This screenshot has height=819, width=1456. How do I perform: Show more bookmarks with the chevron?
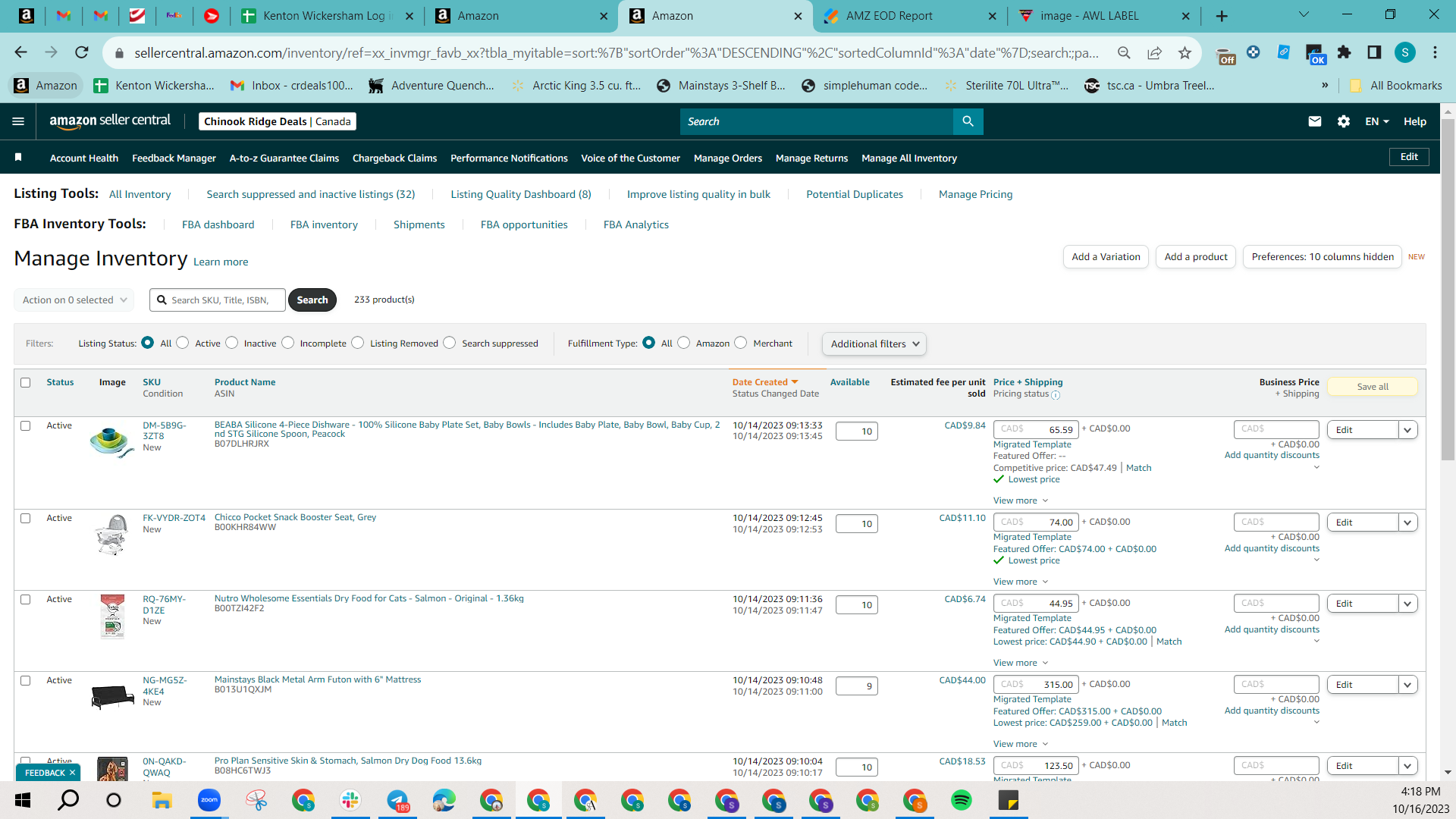point(1325,85)
